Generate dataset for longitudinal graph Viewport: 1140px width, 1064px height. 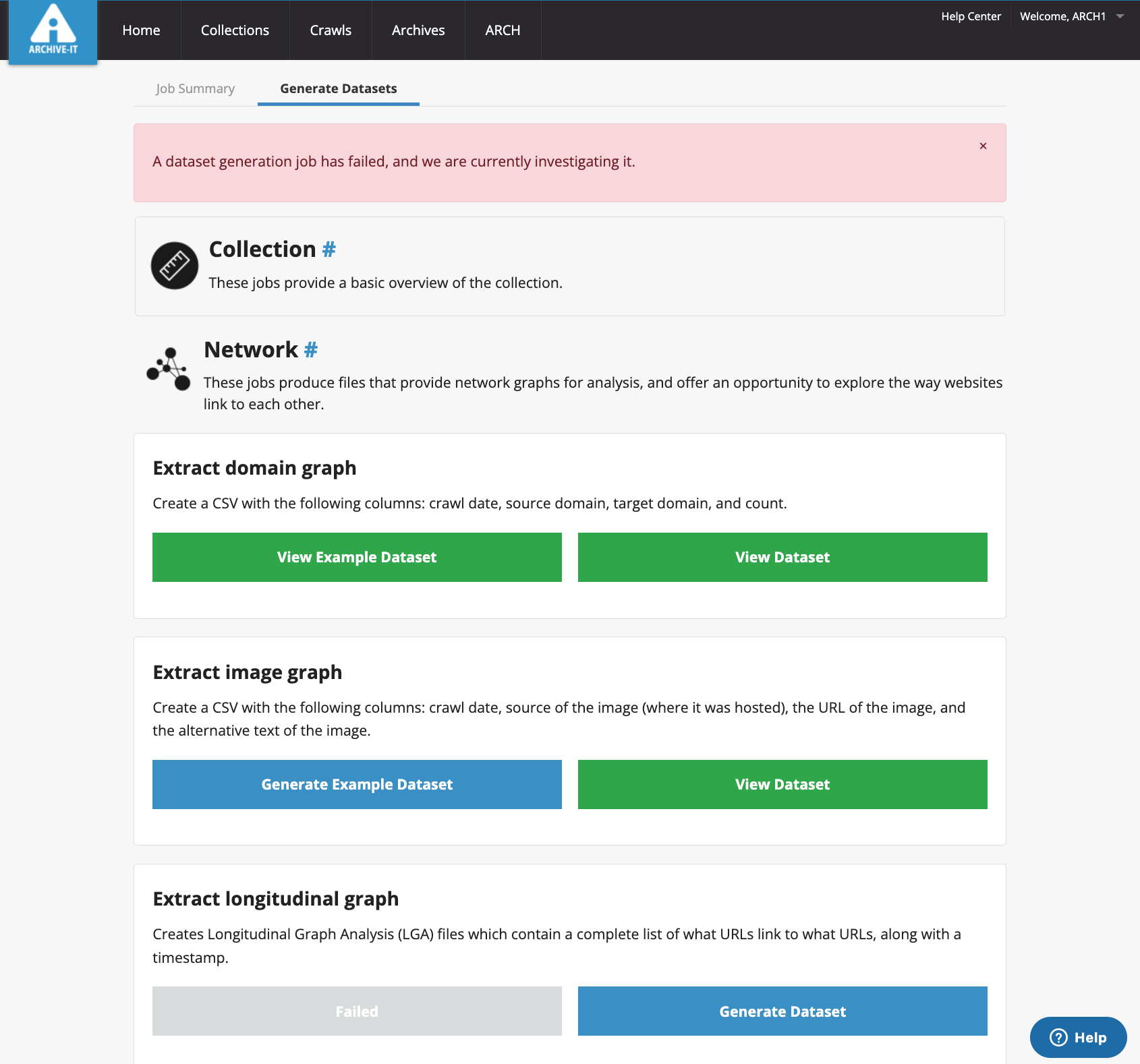(782, 1011)
